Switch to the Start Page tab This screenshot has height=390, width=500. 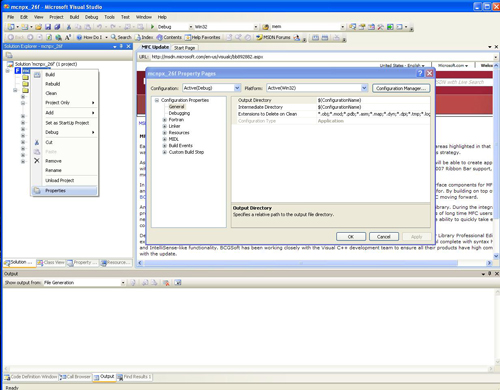tap(184, 48)
